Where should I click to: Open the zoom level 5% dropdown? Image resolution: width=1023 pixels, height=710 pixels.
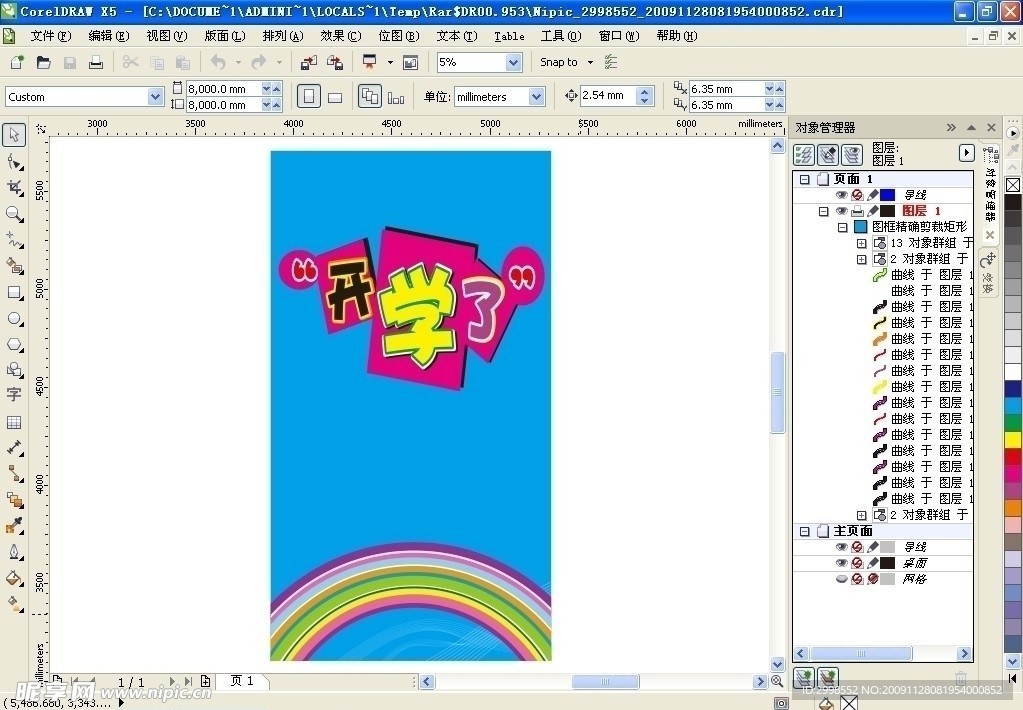[x=513, y=62]
